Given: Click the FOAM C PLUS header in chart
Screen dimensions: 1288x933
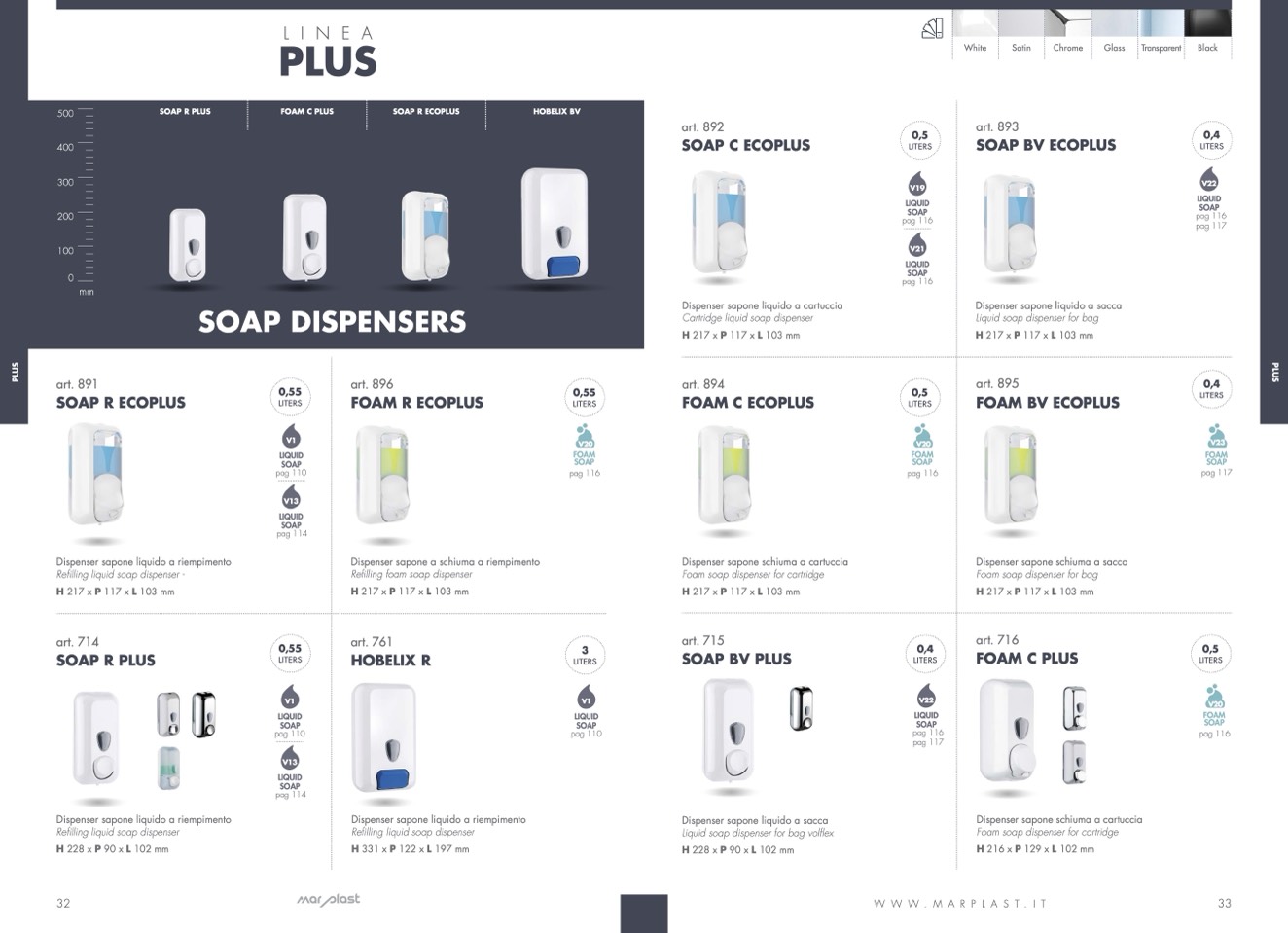Looking at the screenshot, I should point(306,111).
